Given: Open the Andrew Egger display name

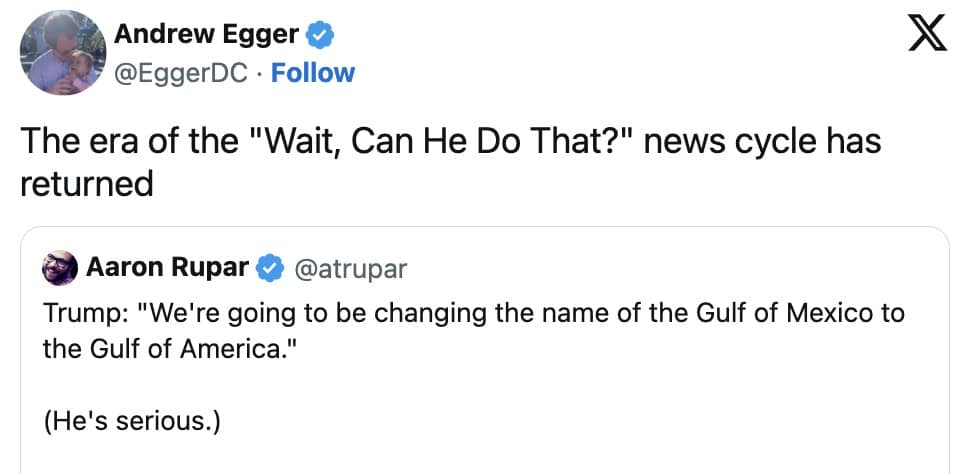Looking at the screenshot, I should (x=206, y=34).
